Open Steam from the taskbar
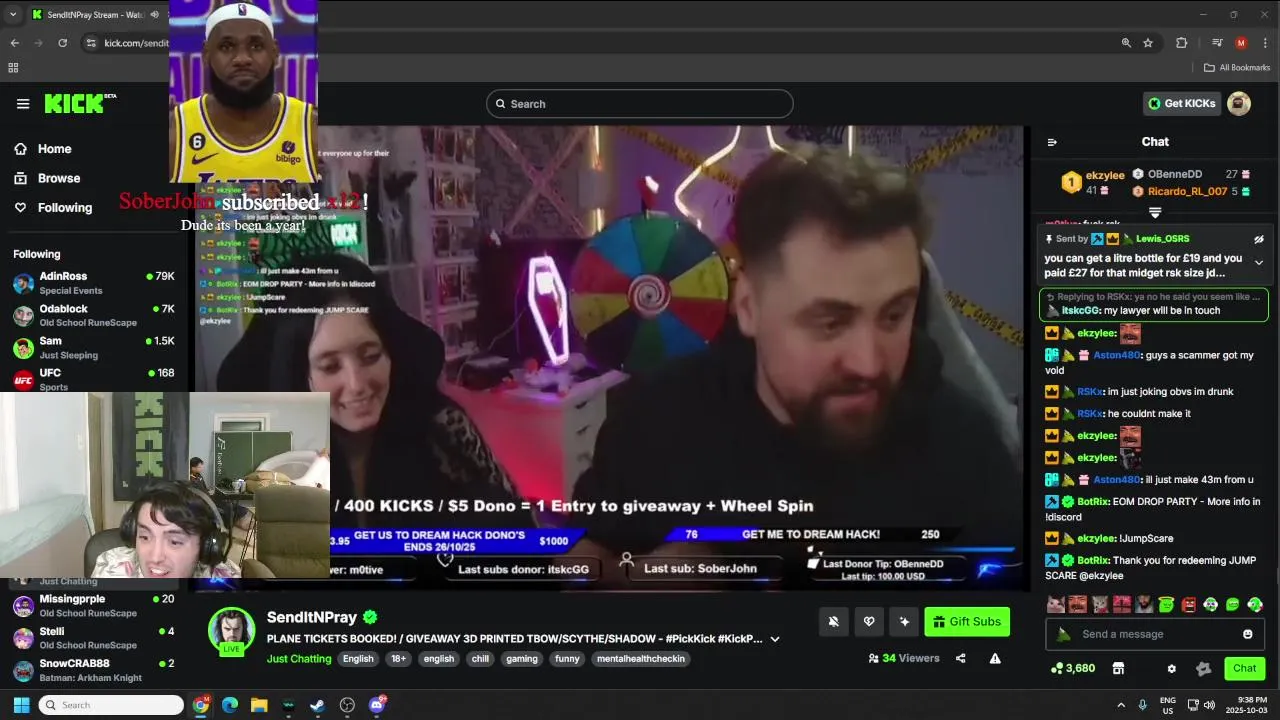The width and height of the screenshot is (1280, 720). [x=317, y=705]
